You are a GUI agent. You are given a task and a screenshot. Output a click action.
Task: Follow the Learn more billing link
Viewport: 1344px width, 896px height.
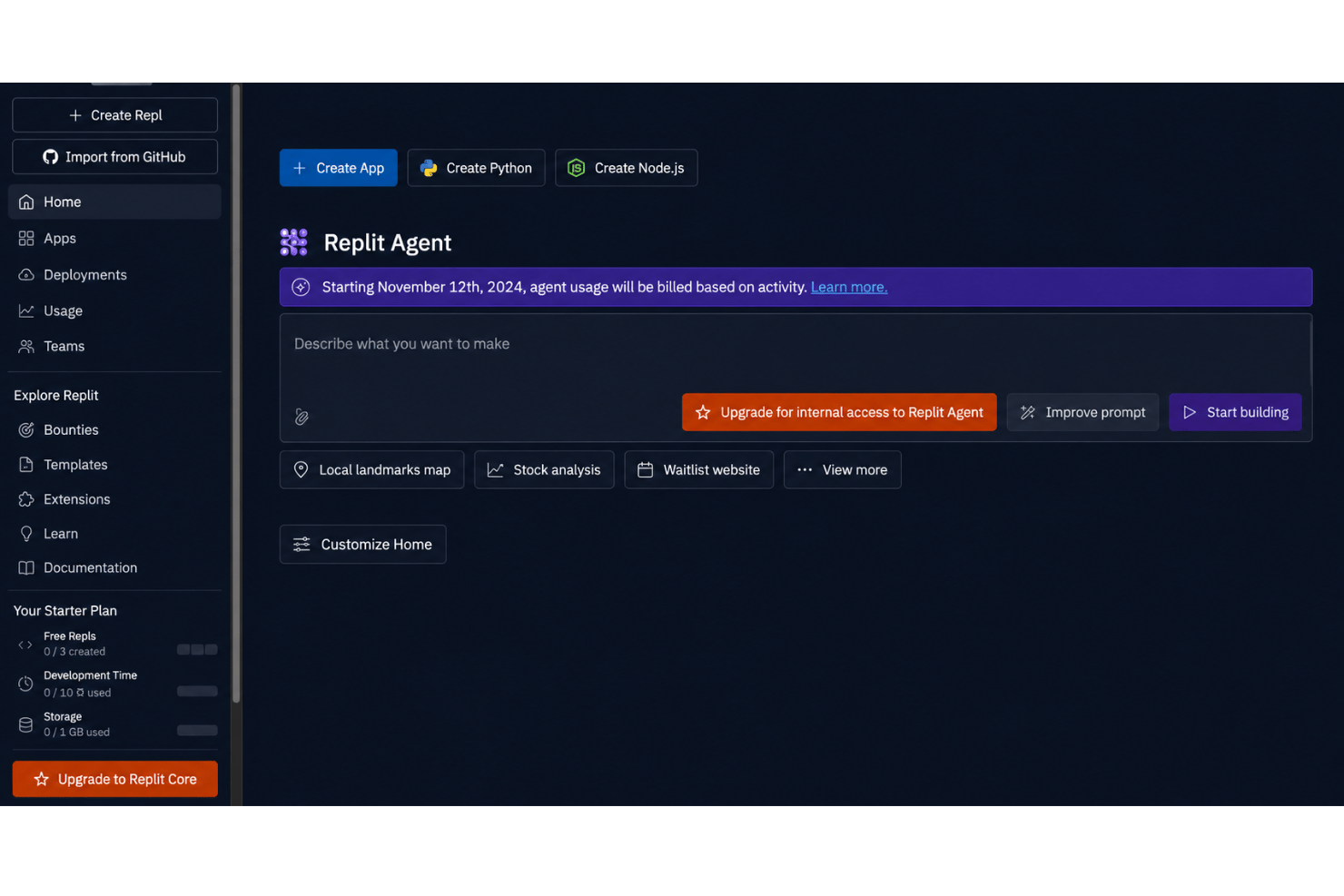coord(849,287)
